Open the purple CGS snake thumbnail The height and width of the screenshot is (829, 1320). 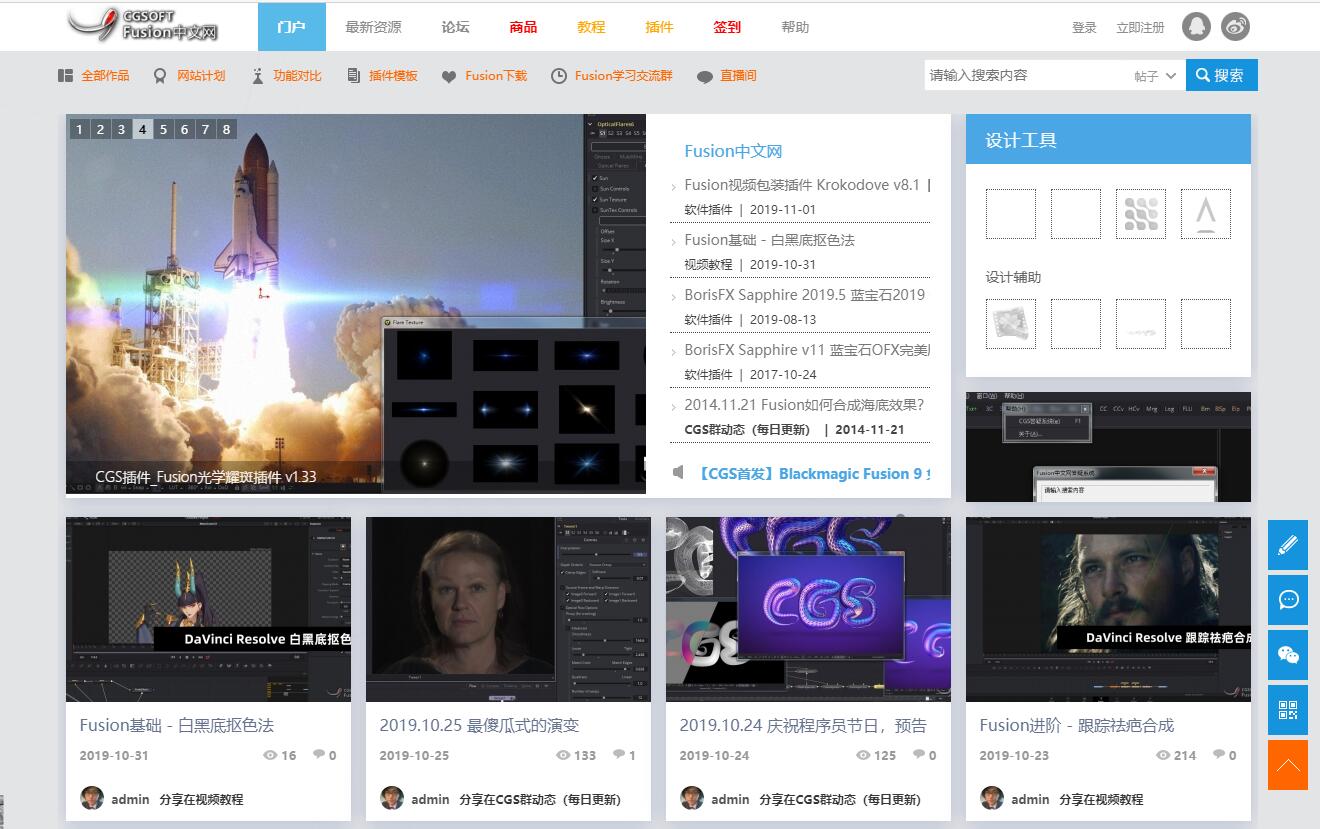(808, 609)
